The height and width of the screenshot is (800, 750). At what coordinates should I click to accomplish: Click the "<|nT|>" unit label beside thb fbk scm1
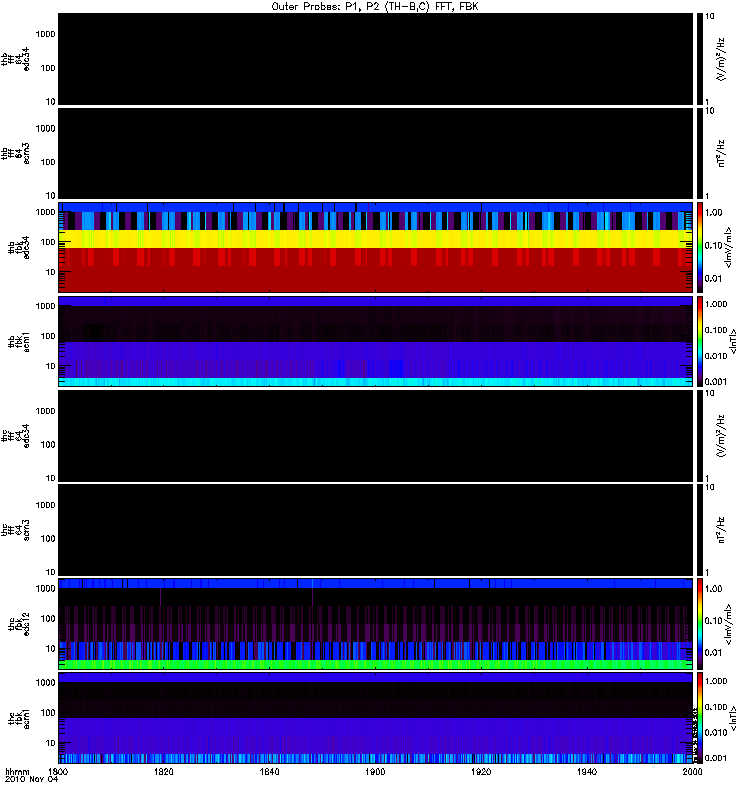733,342
